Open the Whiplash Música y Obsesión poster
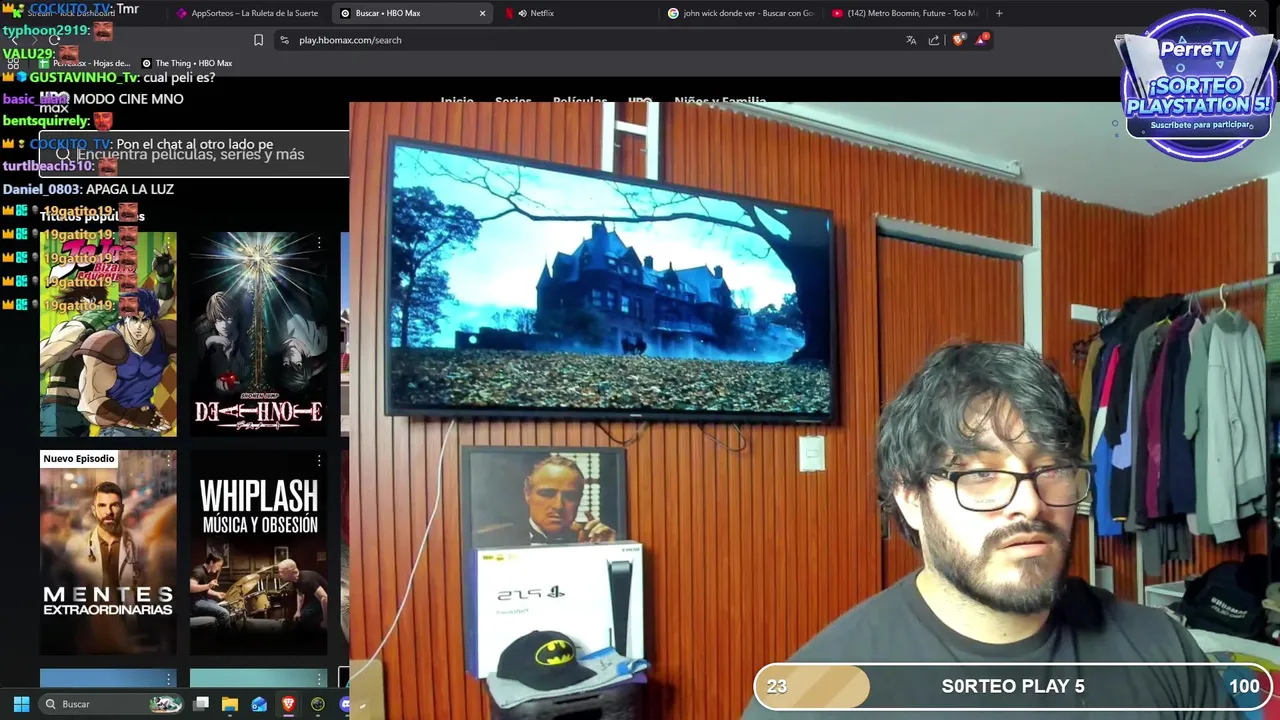This screenshot has width=1280, height=720. click(258, 552)
